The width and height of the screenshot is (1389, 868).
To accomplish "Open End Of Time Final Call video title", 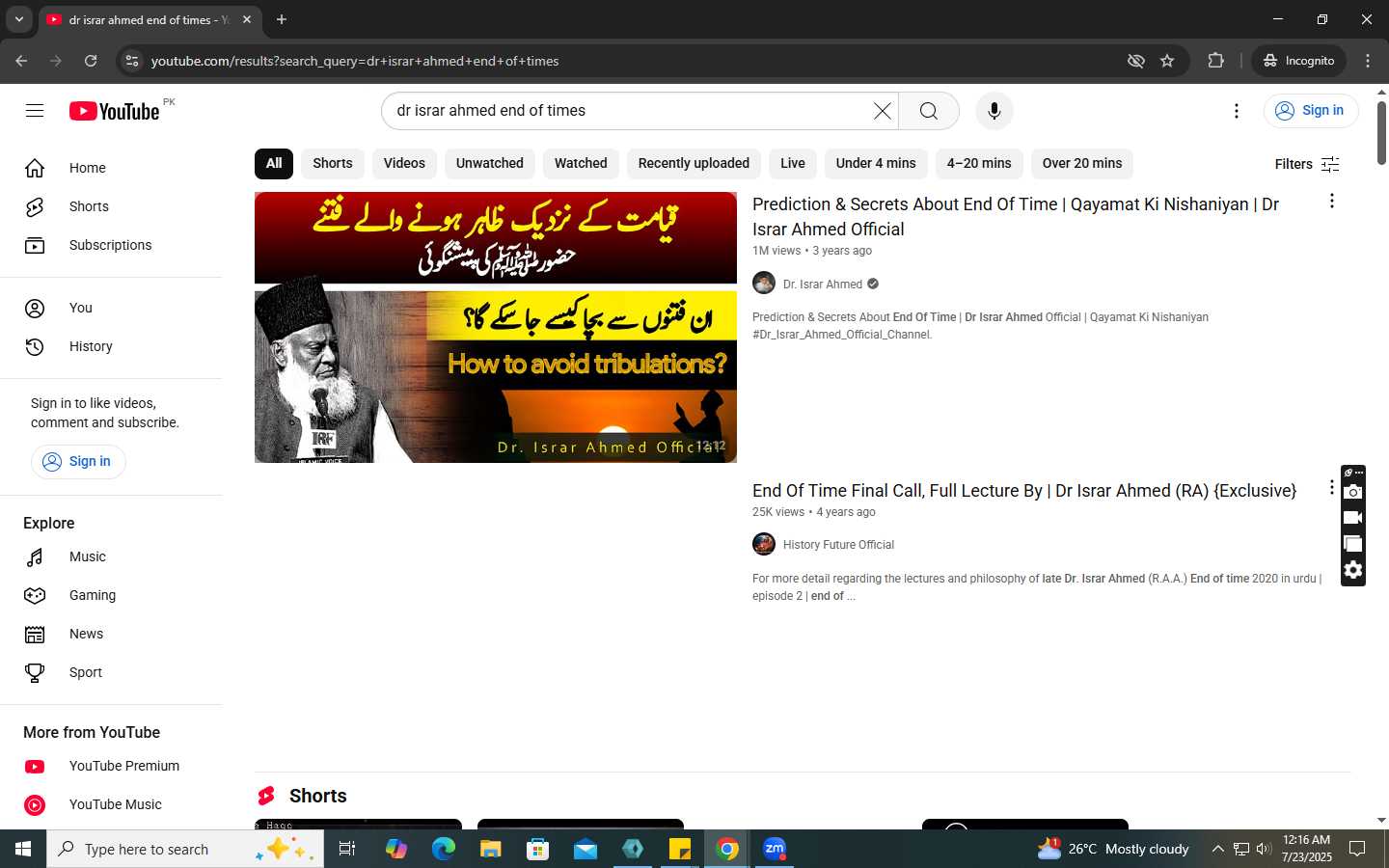I will [x=1024, y=491].
